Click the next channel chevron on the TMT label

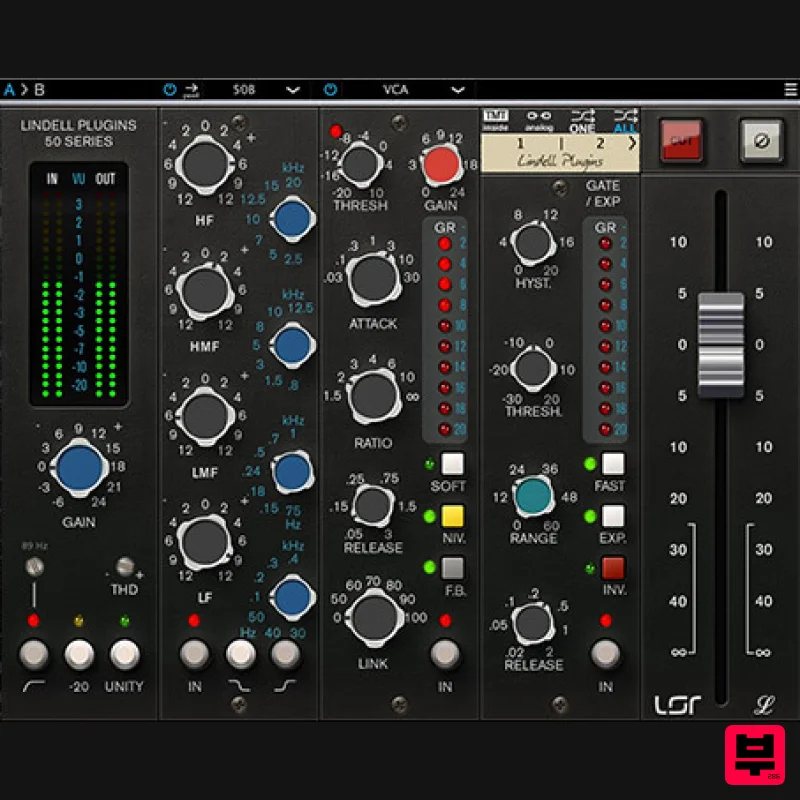click(632, 143)
